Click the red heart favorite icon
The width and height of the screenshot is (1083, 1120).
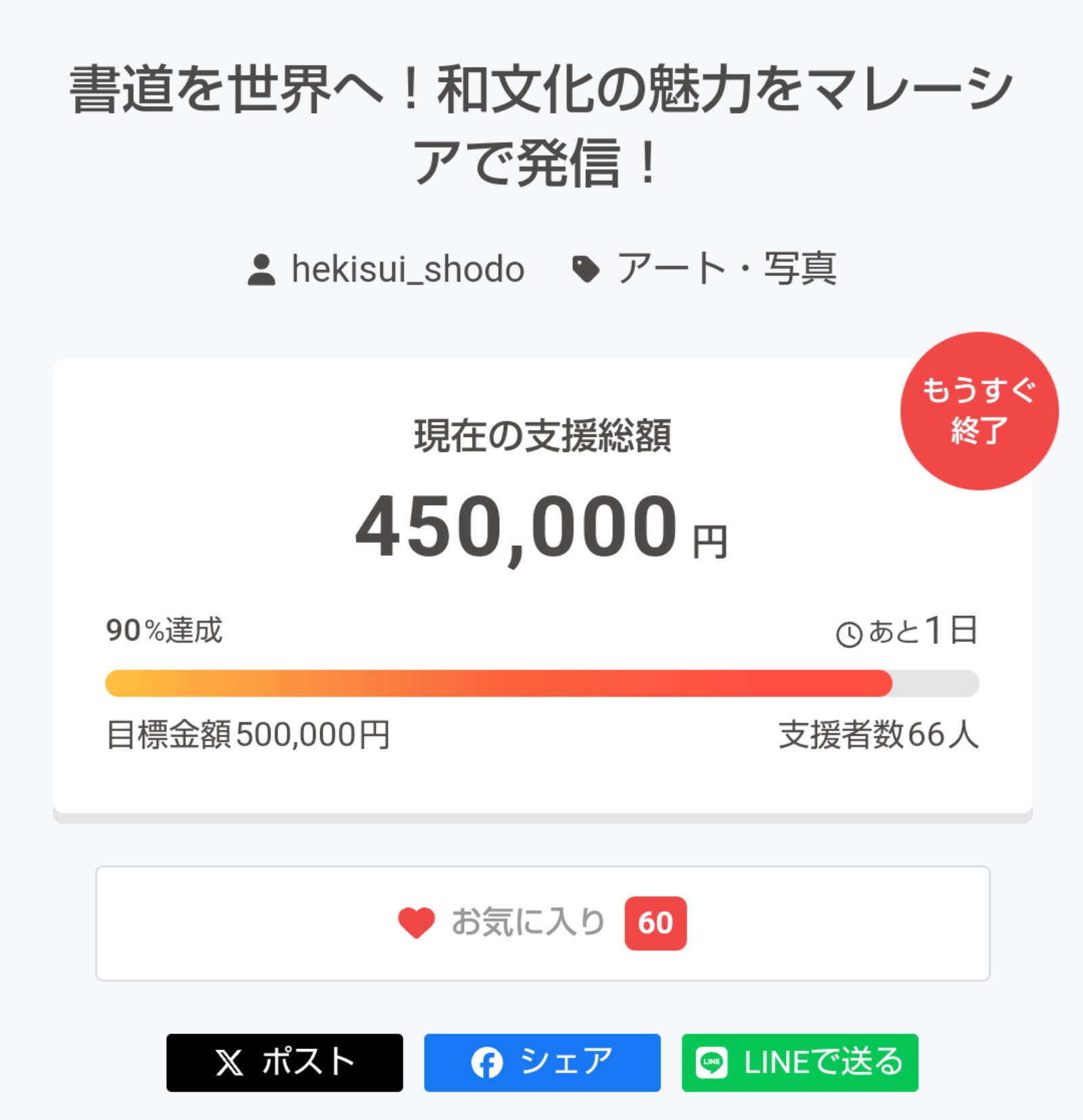(416, 923)
